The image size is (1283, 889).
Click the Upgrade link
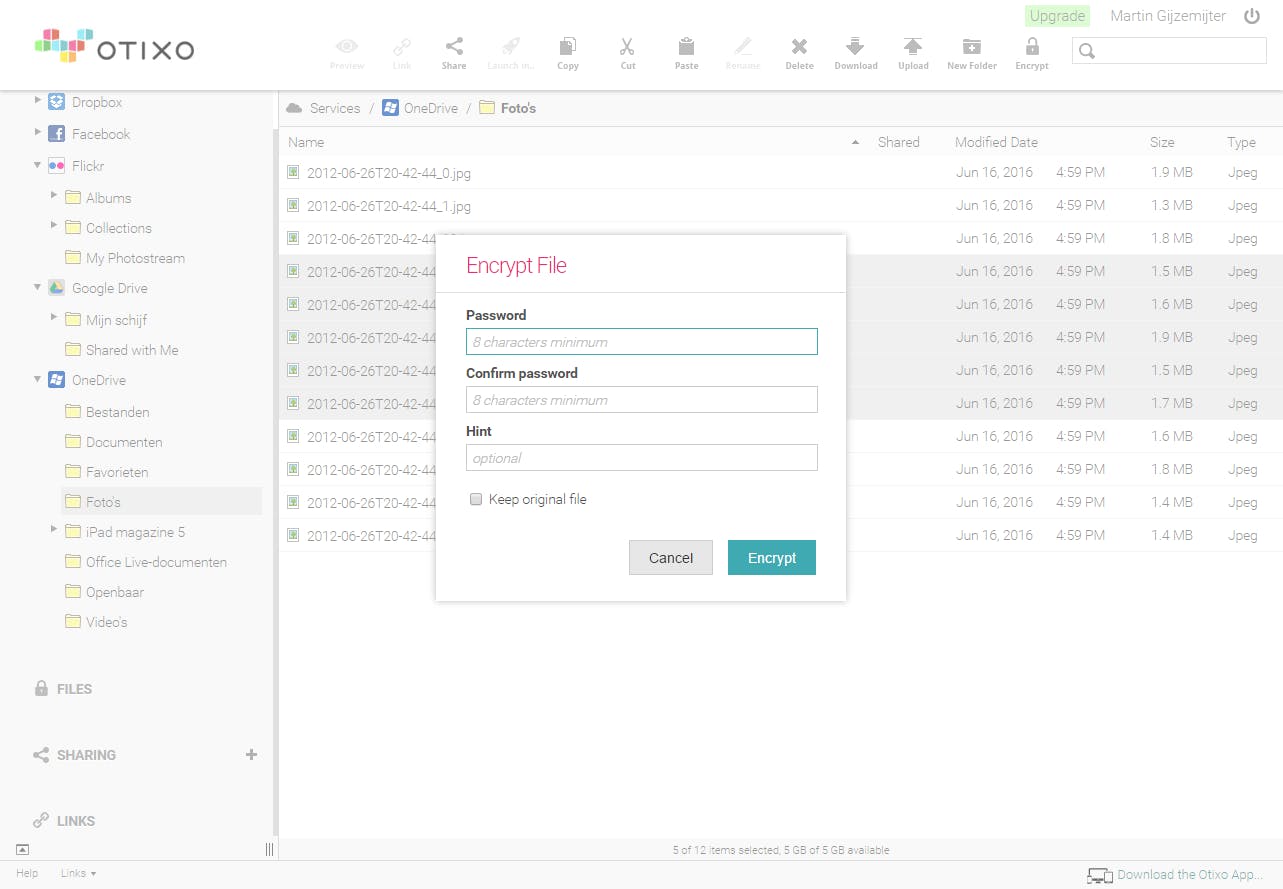coord(1057,16)
